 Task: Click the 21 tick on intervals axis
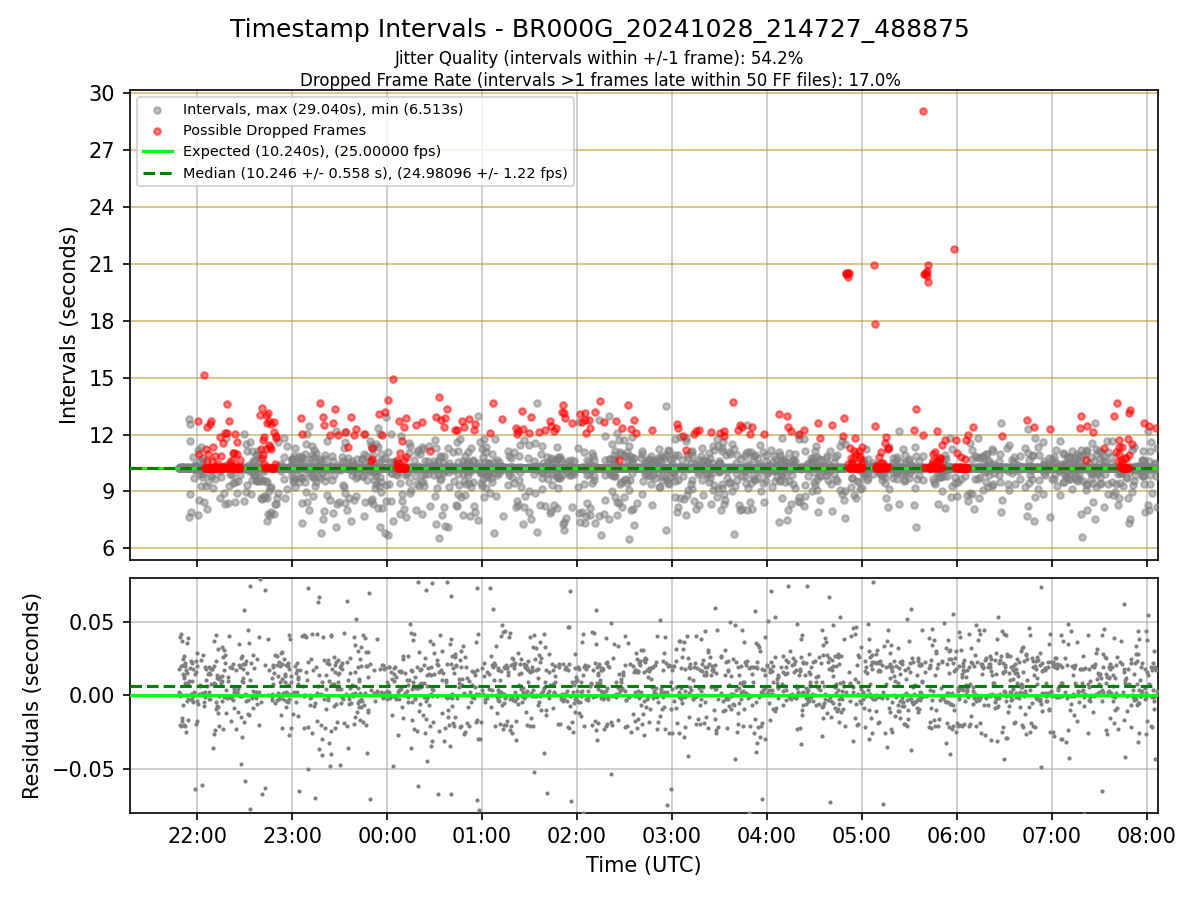coord(103,265)
